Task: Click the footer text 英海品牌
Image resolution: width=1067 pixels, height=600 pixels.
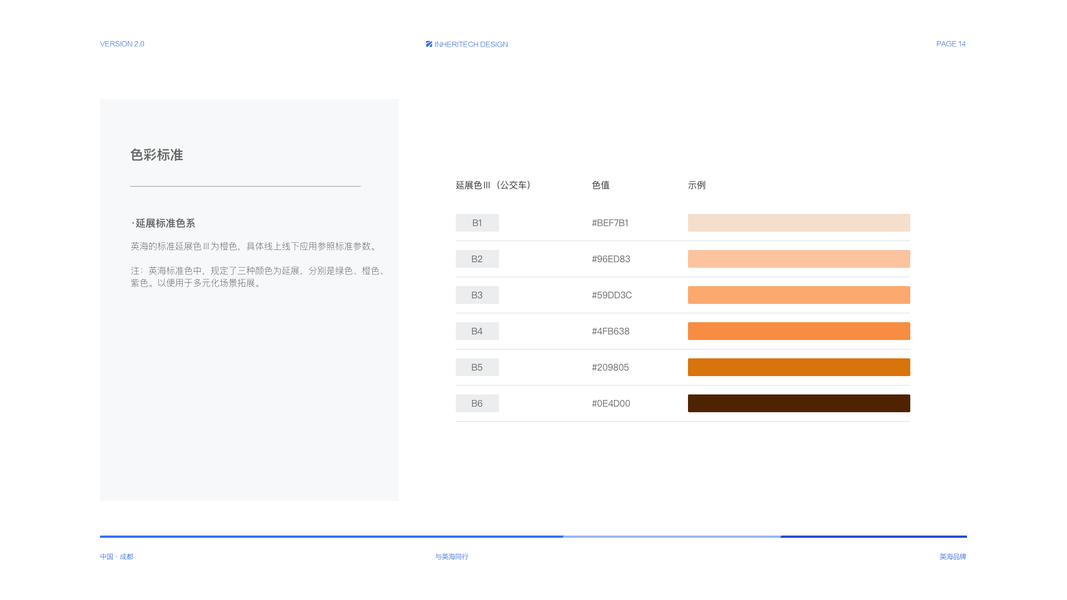Action: coord(953,556)
